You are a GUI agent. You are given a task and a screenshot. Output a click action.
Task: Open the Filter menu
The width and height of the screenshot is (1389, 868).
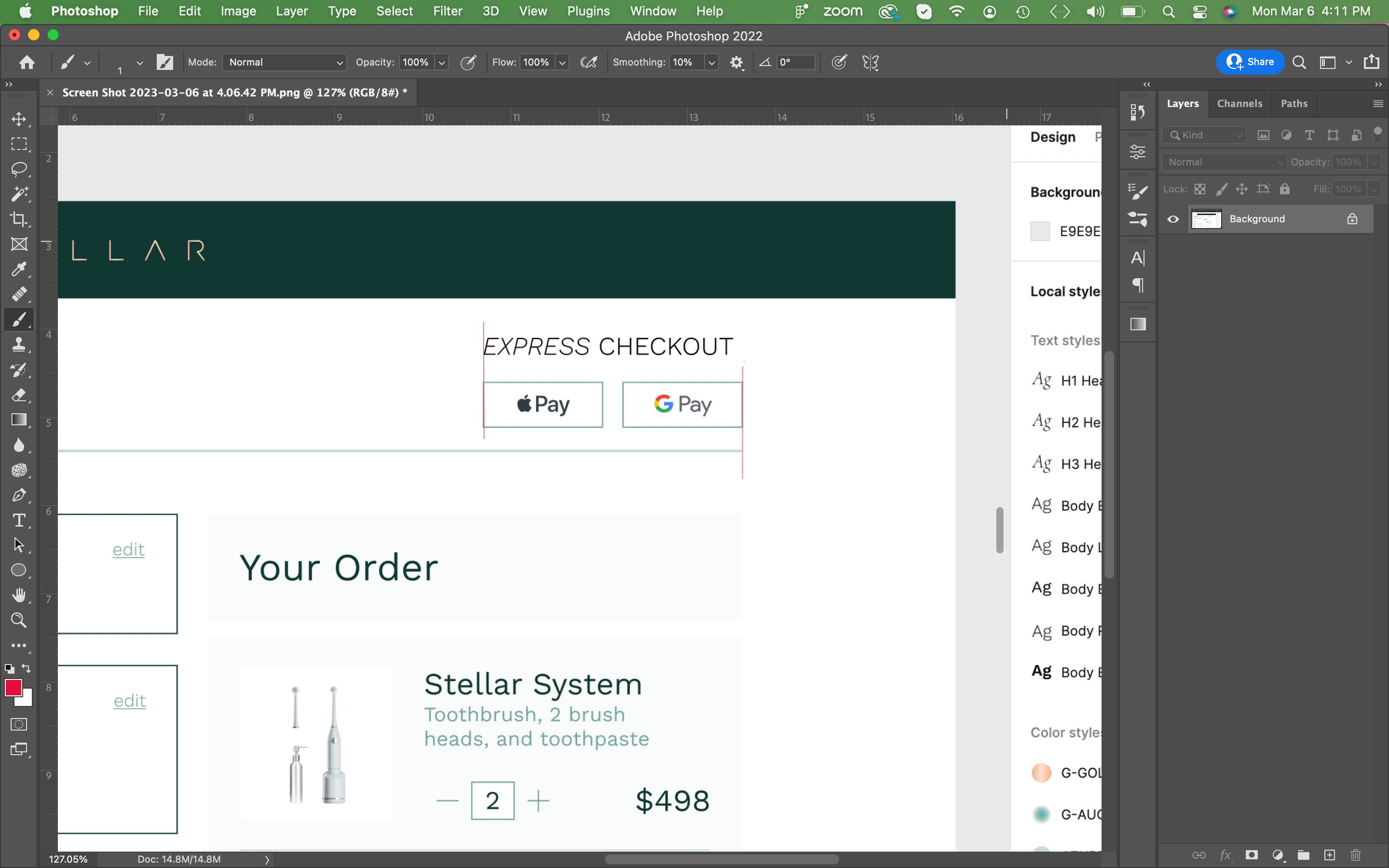pyautogui.click(x=447, y=11)
